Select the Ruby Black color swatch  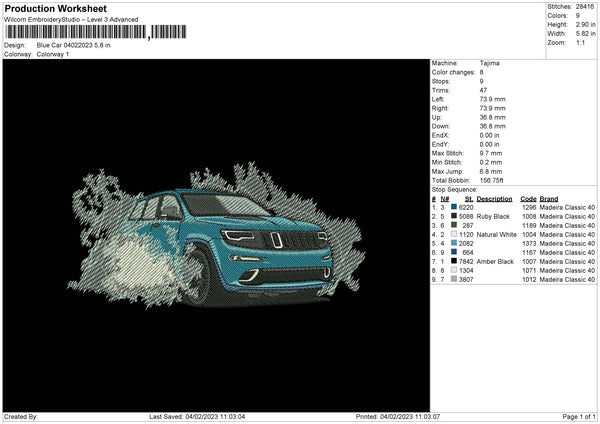(457, 216)
